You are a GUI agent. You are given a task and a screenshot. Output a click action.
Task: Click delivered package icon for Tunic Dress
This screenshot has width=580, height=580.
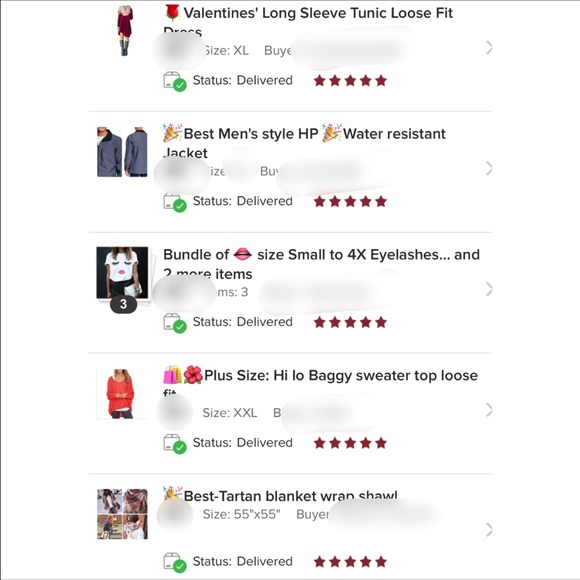click(175, 81)
